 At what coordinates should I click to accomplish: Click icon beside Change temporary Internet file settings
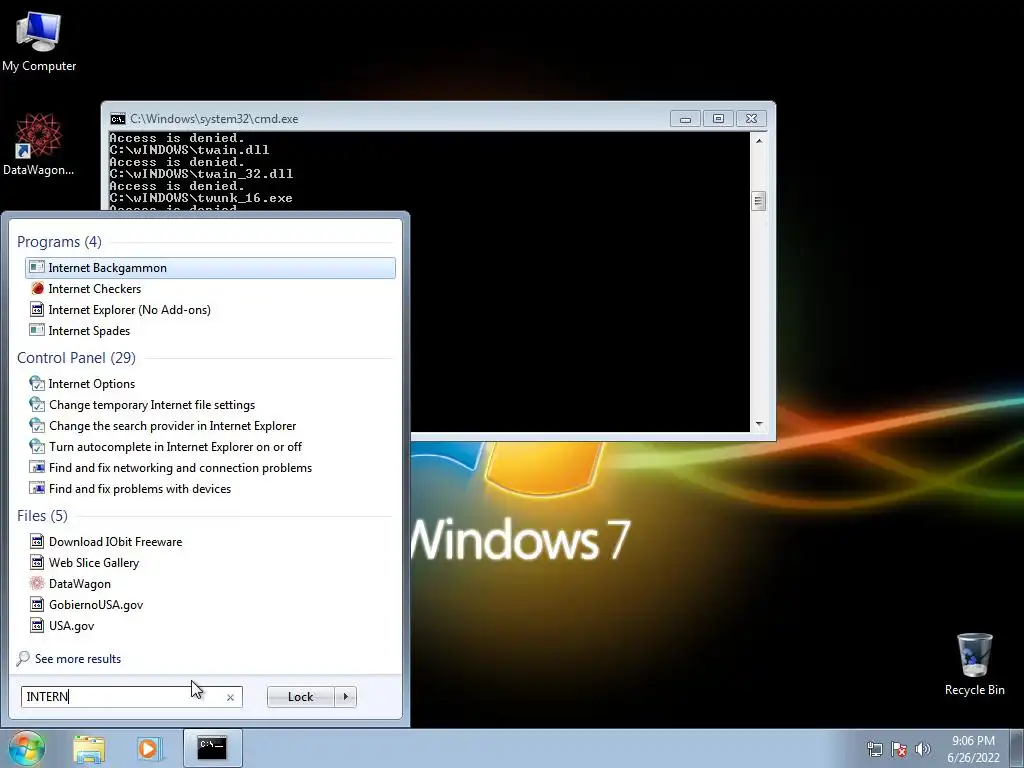tap(37, 405)
